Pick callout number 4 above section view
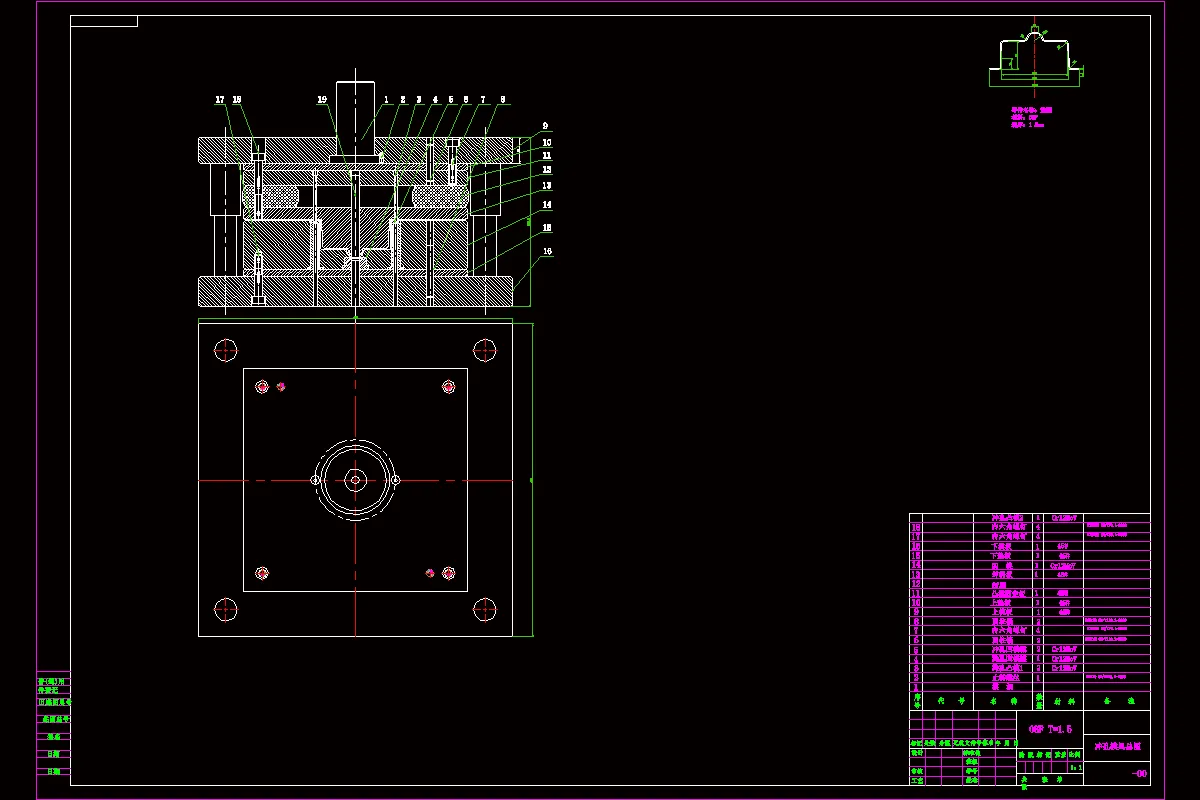 point(435,100)
